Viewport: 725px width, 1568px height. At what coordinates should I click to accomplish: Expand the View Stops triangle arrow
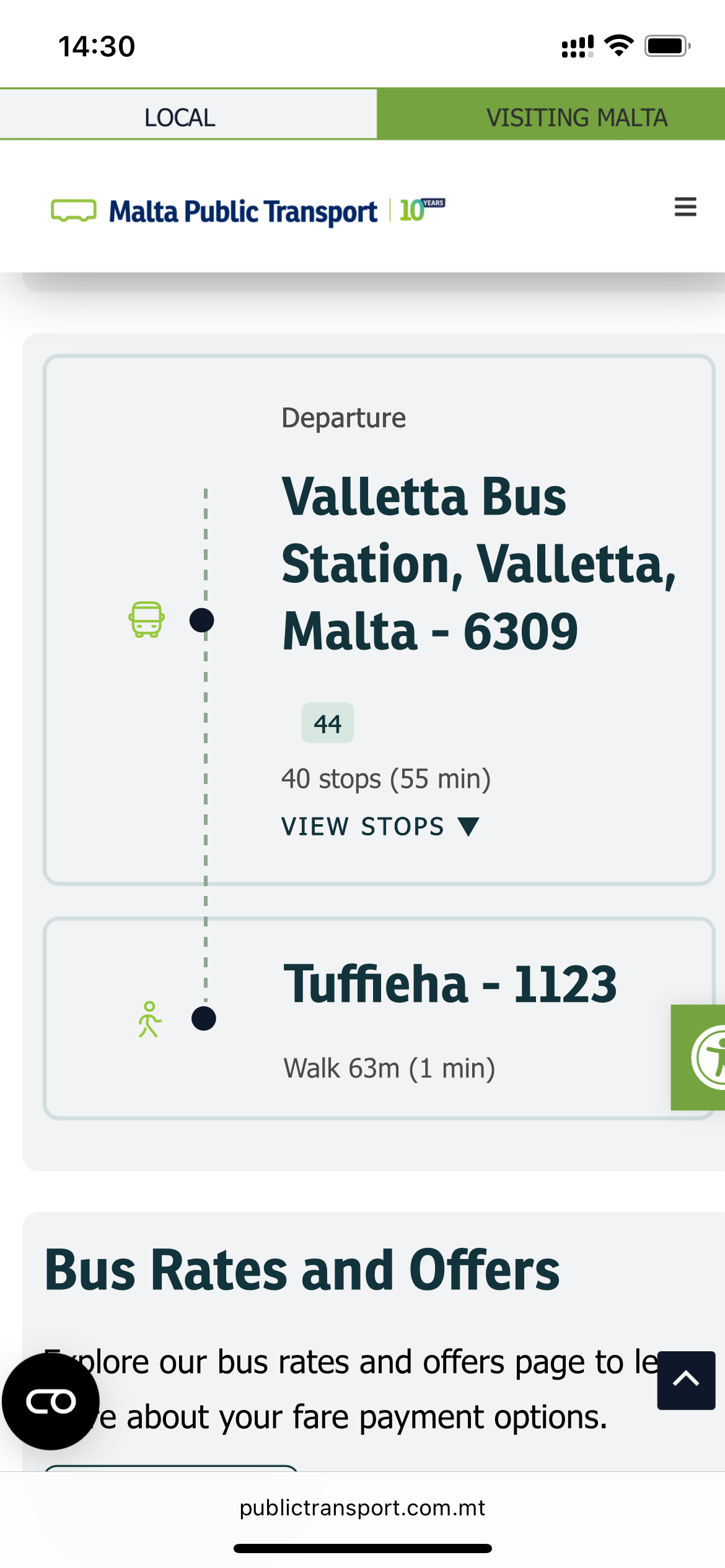tap(468, 826)
